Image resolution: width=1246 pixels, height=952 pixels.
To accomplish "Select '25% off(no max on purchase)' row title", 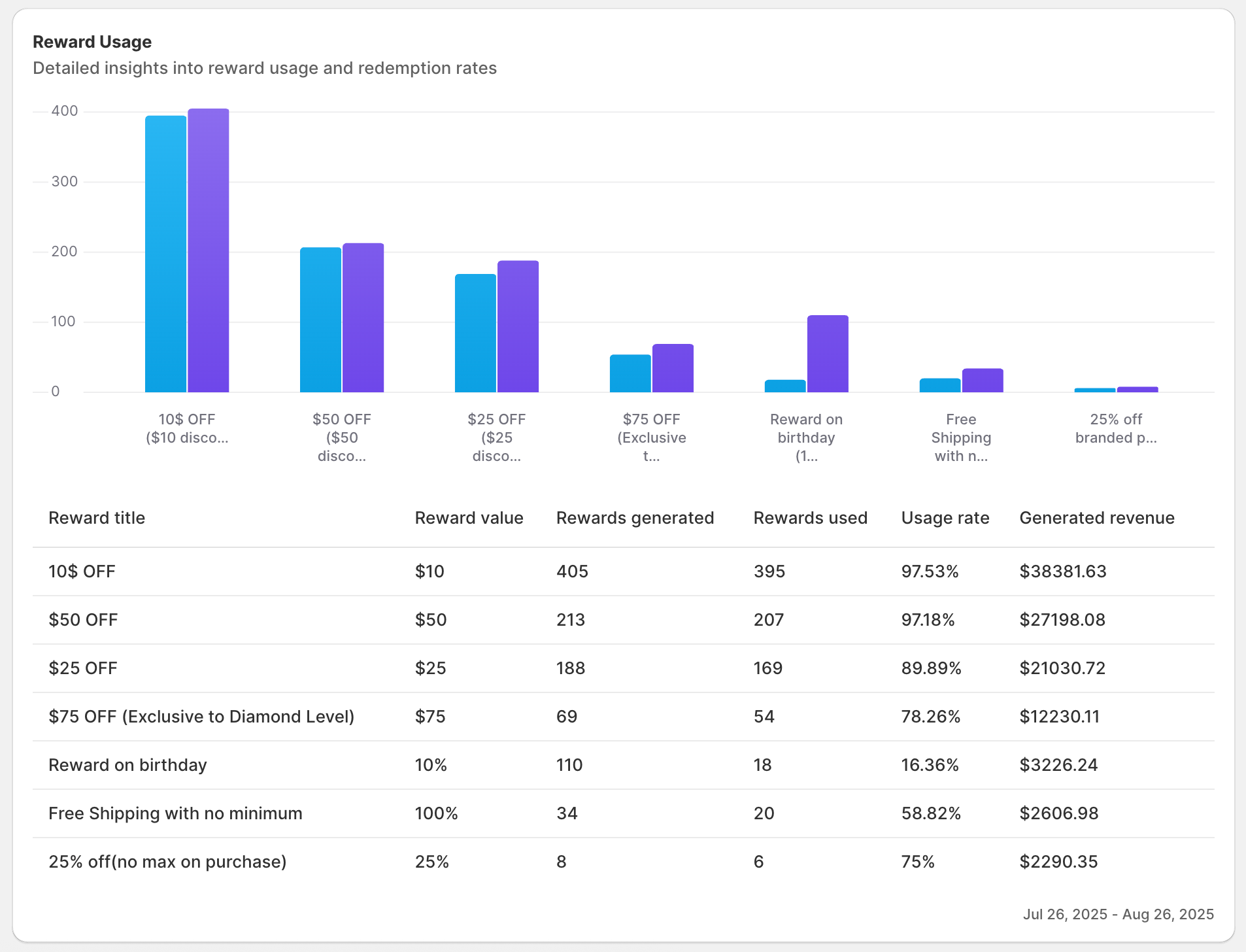I will [x=167, y=862].
